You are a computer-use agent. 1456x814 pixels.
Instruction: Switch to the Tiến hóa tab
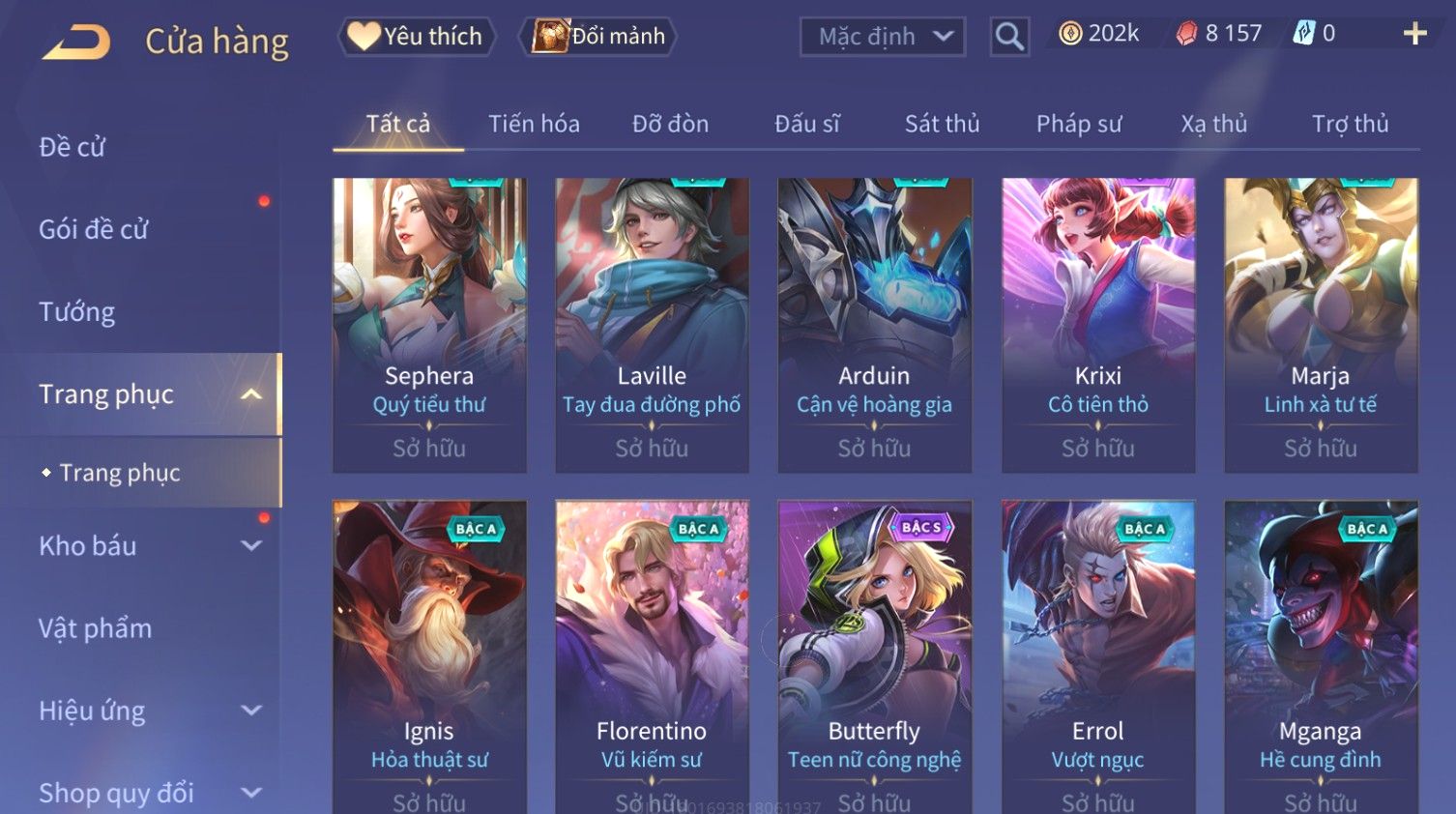pyautogui.click(x=534, y=124)
